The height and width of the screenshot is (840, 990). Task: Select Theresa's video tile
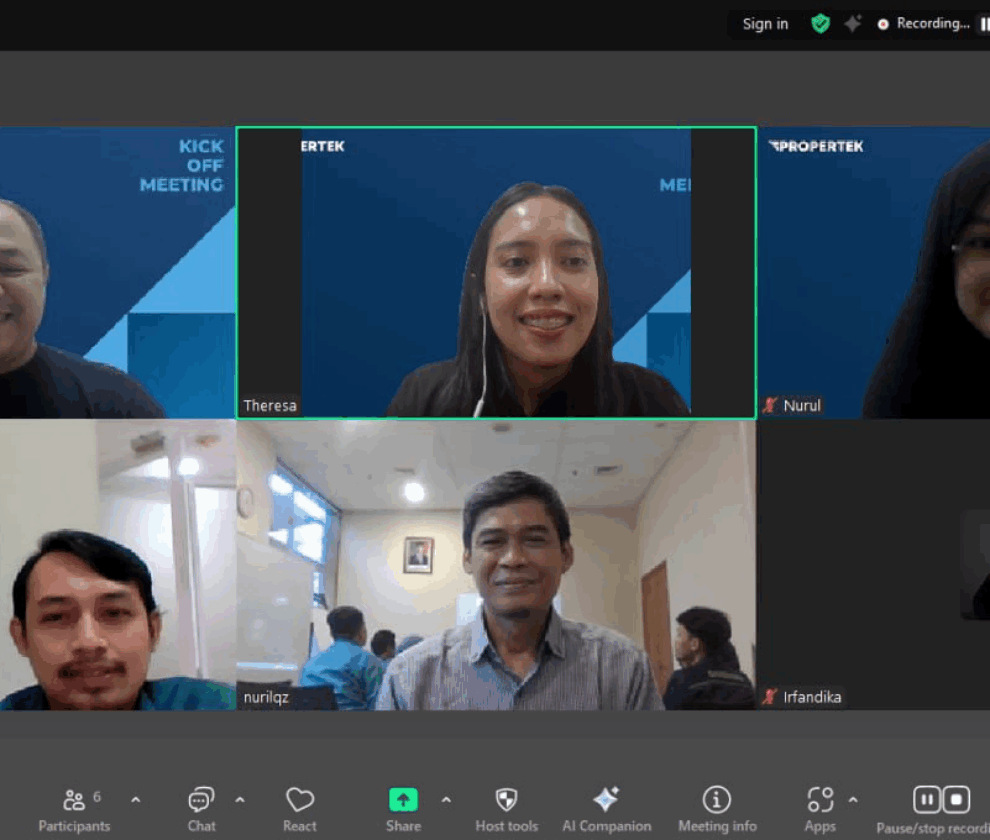click(496, 272)
